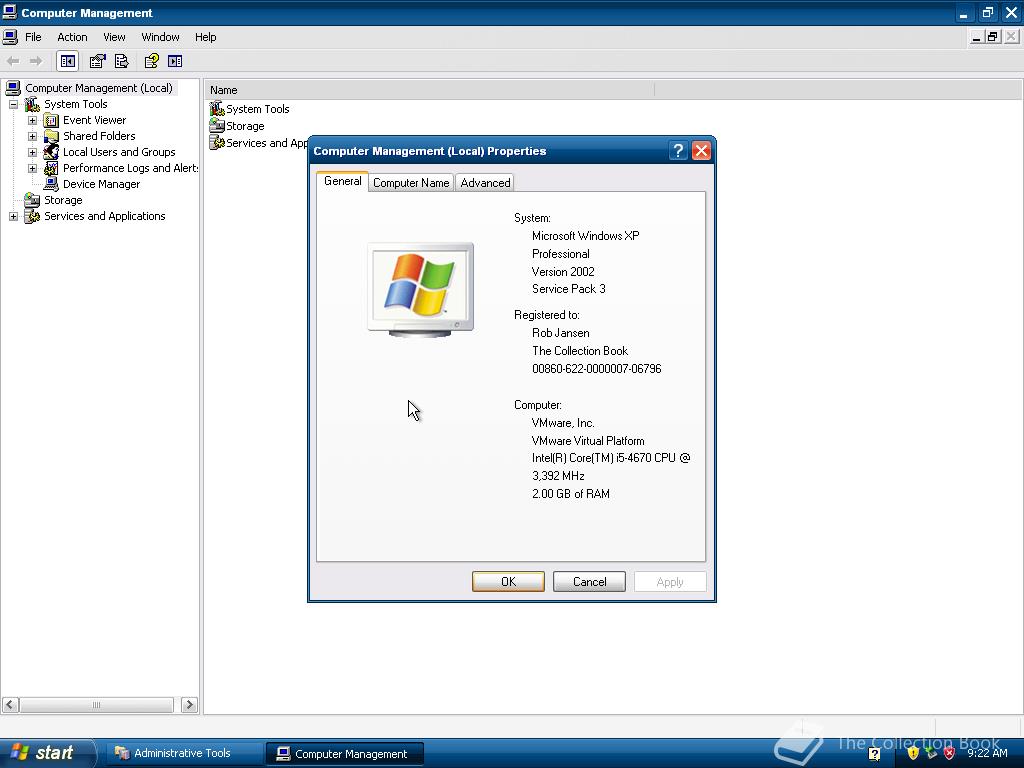Click the Performance Logs and Alerts tree icon
The width and height of the screenshot is (1024, 768).
click(x=51, y=168)
